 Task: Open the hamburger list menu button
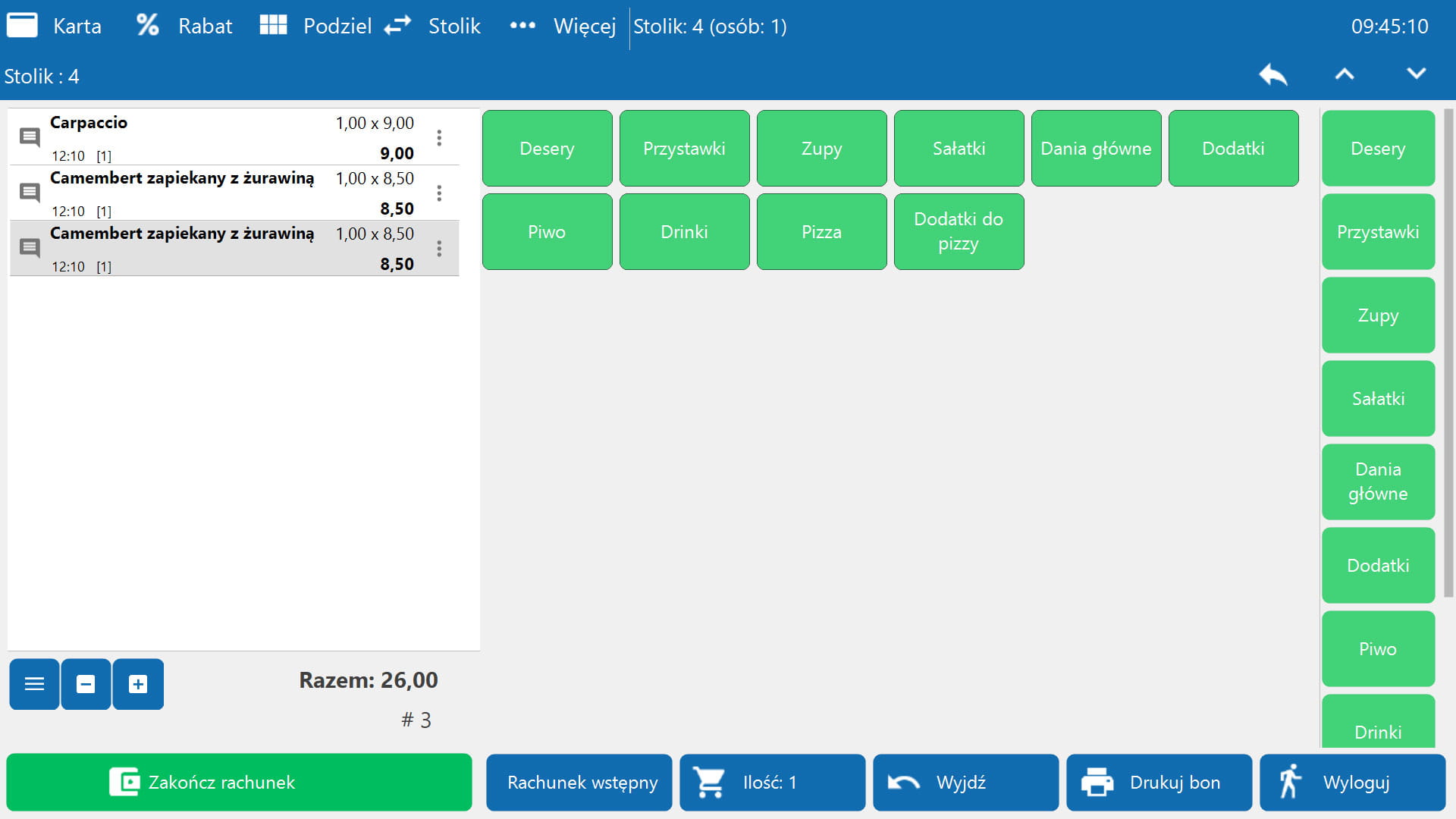(34, 684)
